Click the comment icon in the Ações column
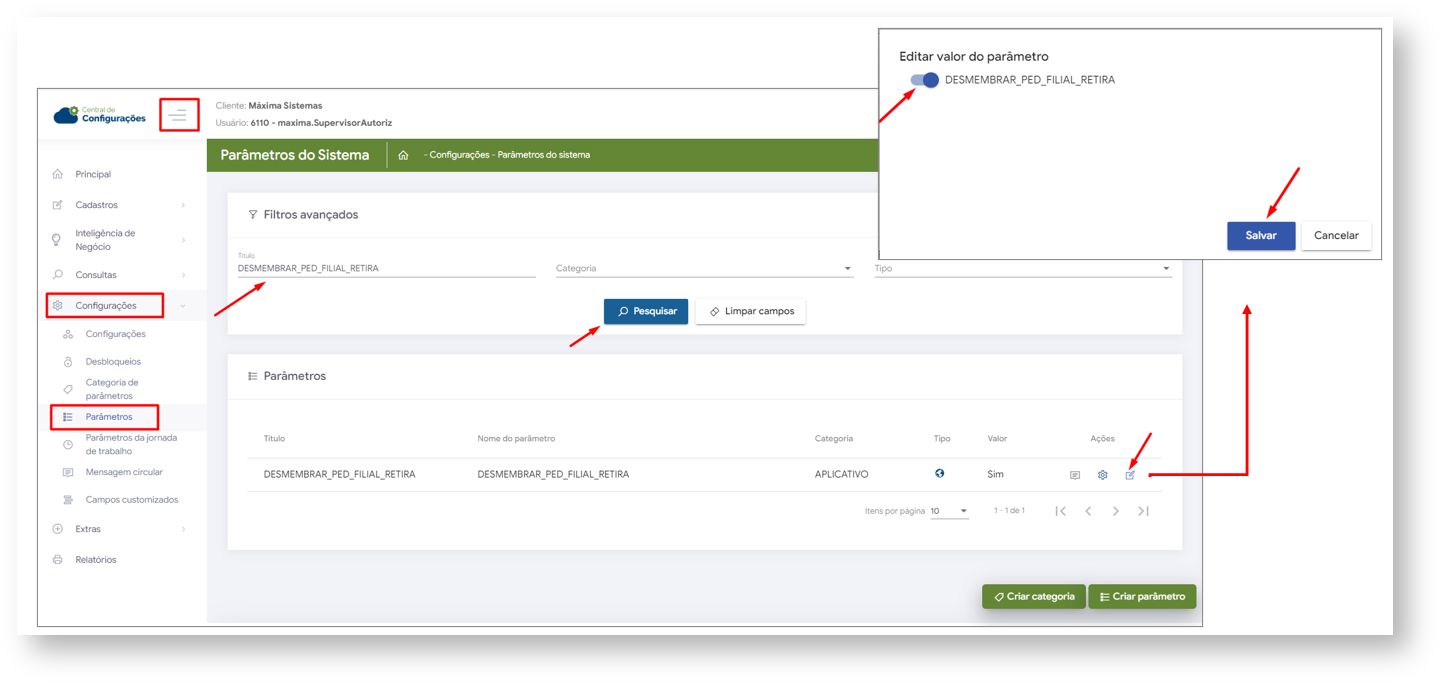Image resolution: width=1441 pixels, height=683 pixels. point(1074,475)
